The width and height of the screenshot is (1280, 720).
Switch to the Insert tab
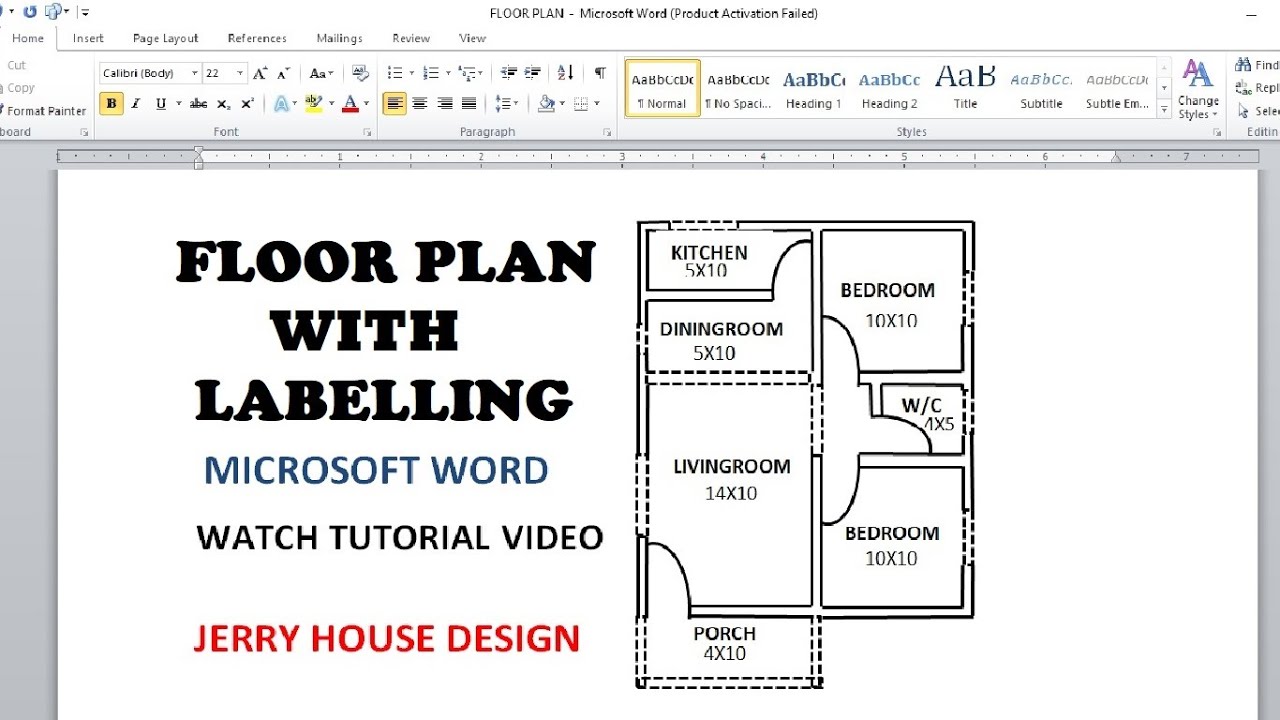88,38
